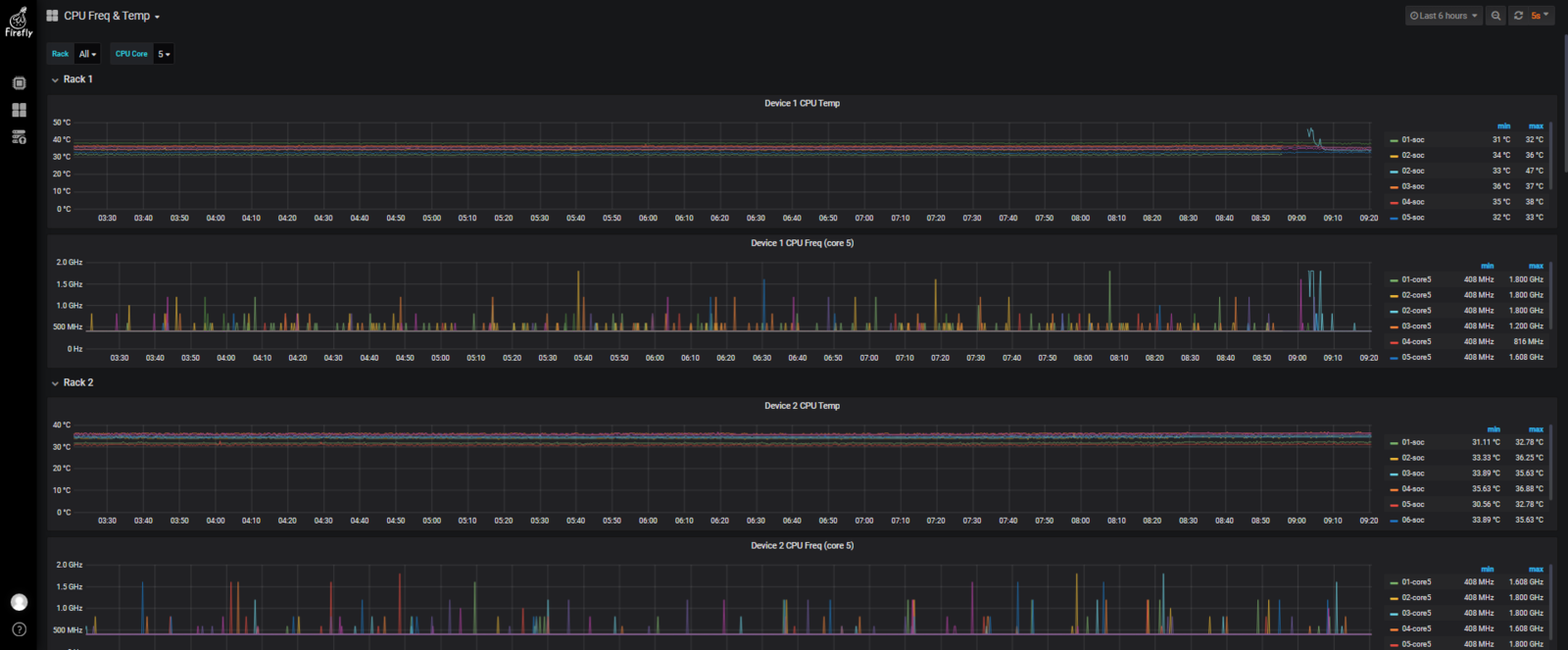
Task: Collapse the Rack 2 row
Action: tap(73, 383)
